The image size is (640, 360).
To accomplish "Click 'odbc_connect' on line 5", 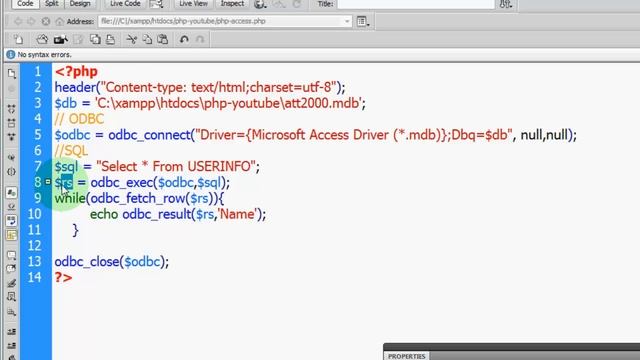I will tap(149, 135).
